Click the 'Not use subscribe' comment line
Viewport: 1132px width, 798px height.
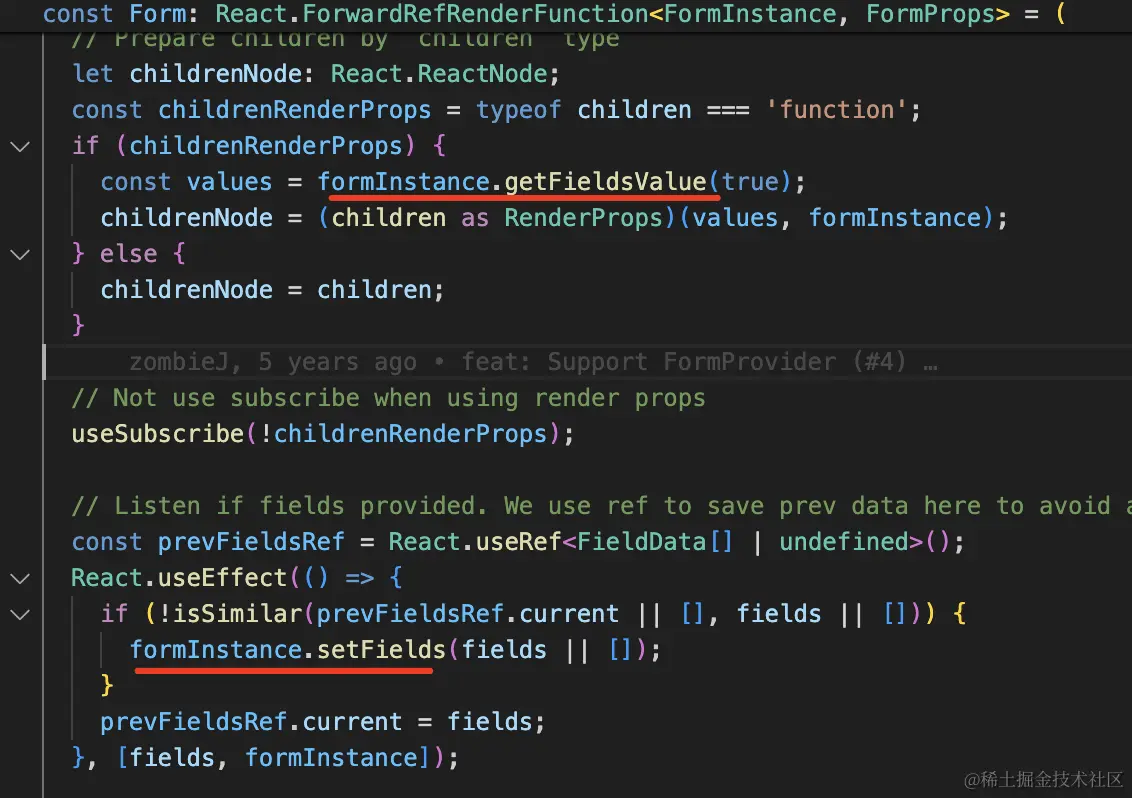(x=388, y=398)
